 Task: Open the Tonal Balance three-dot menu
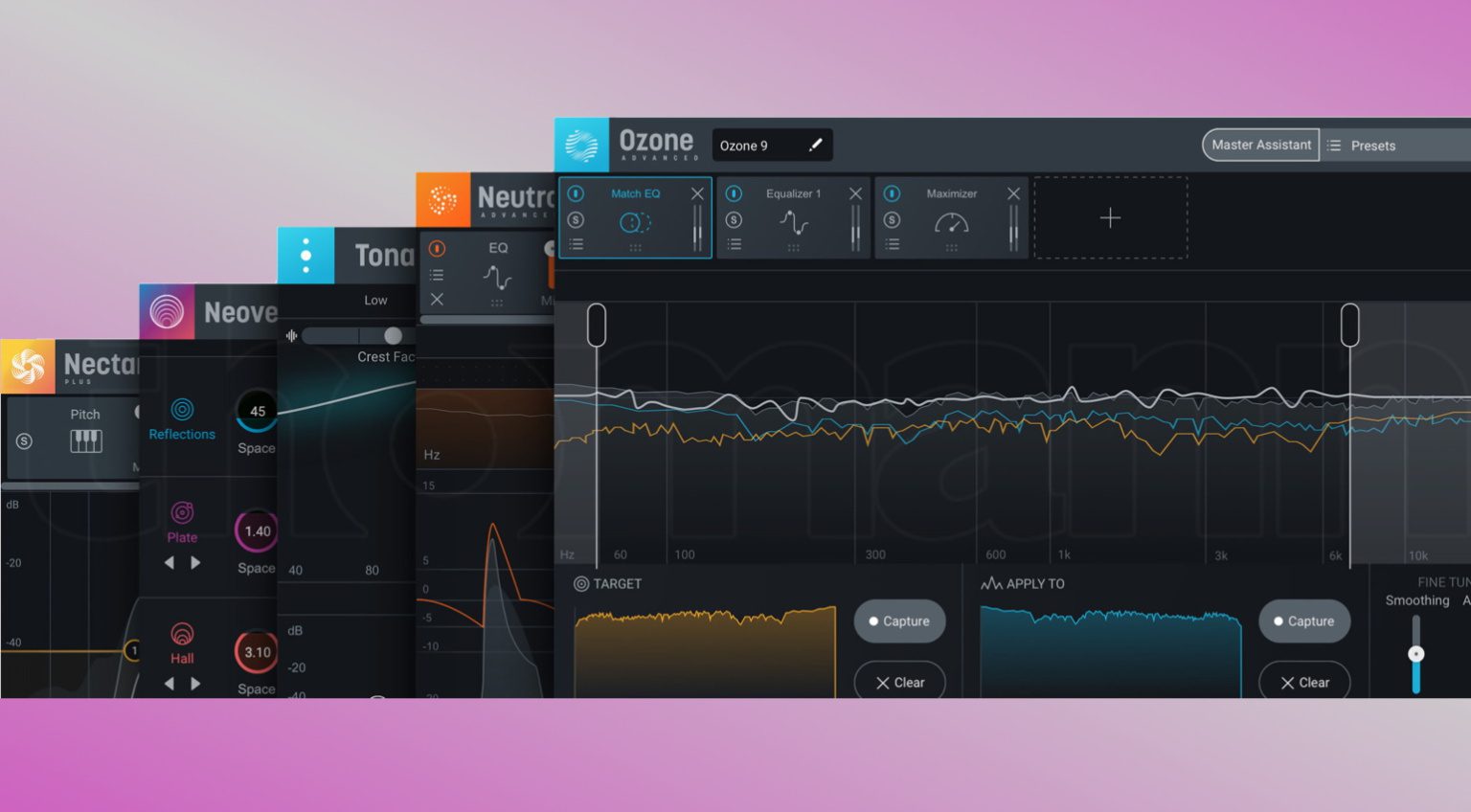click(306, 256)
